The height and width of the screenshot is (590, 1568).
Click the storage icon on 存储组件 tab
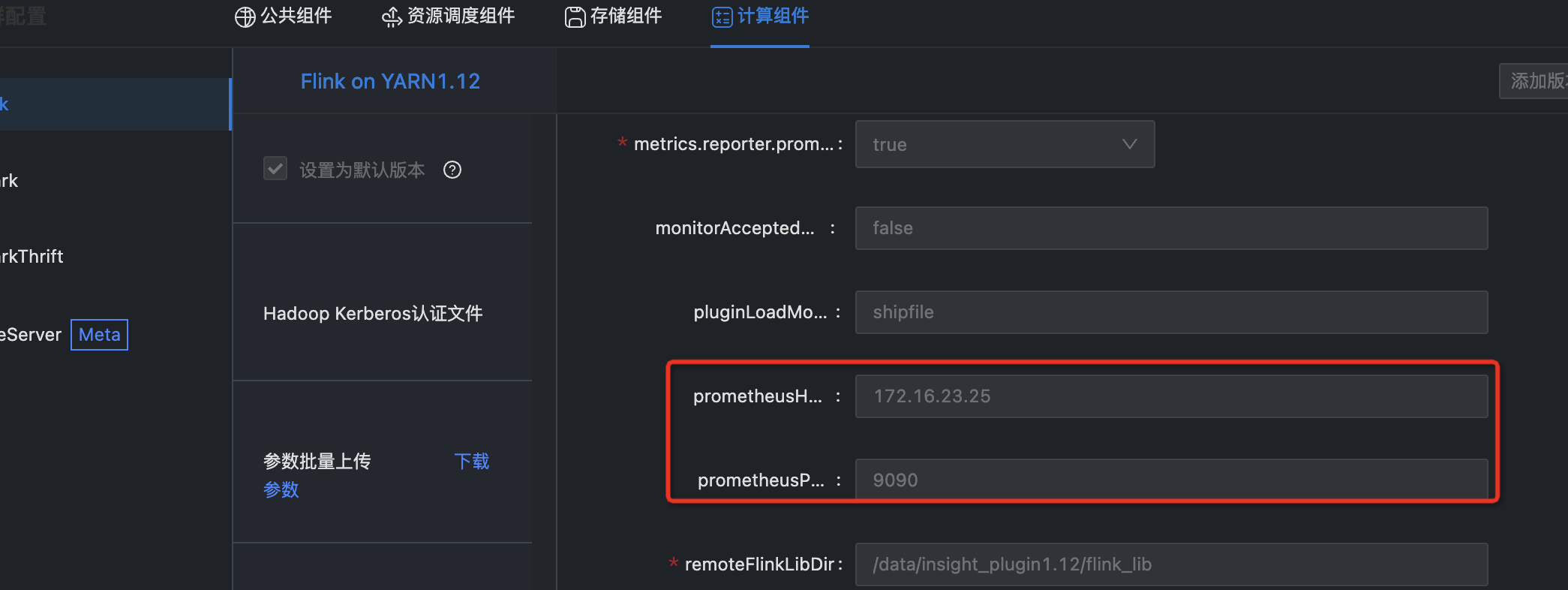click(x=575, y=17)
